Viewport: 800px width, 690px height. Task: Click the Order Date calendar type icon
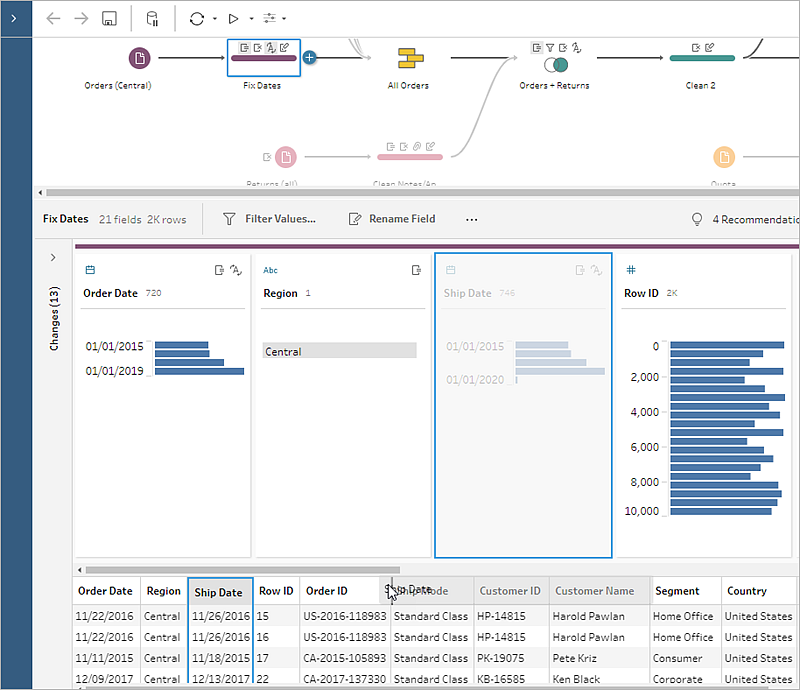point(90,270)
